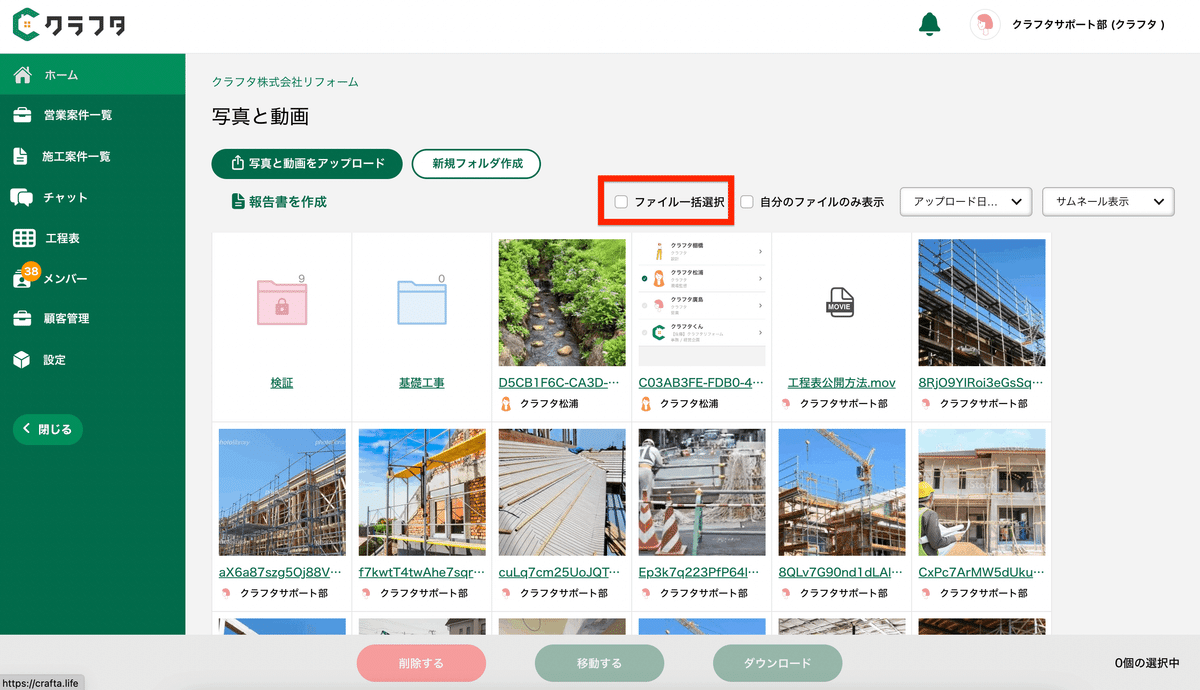This screenshot has width=1200, height=690.
Task: Click uploader avatar under Ep3k7q223PfP64l file
Action: [x=646, y=593]
